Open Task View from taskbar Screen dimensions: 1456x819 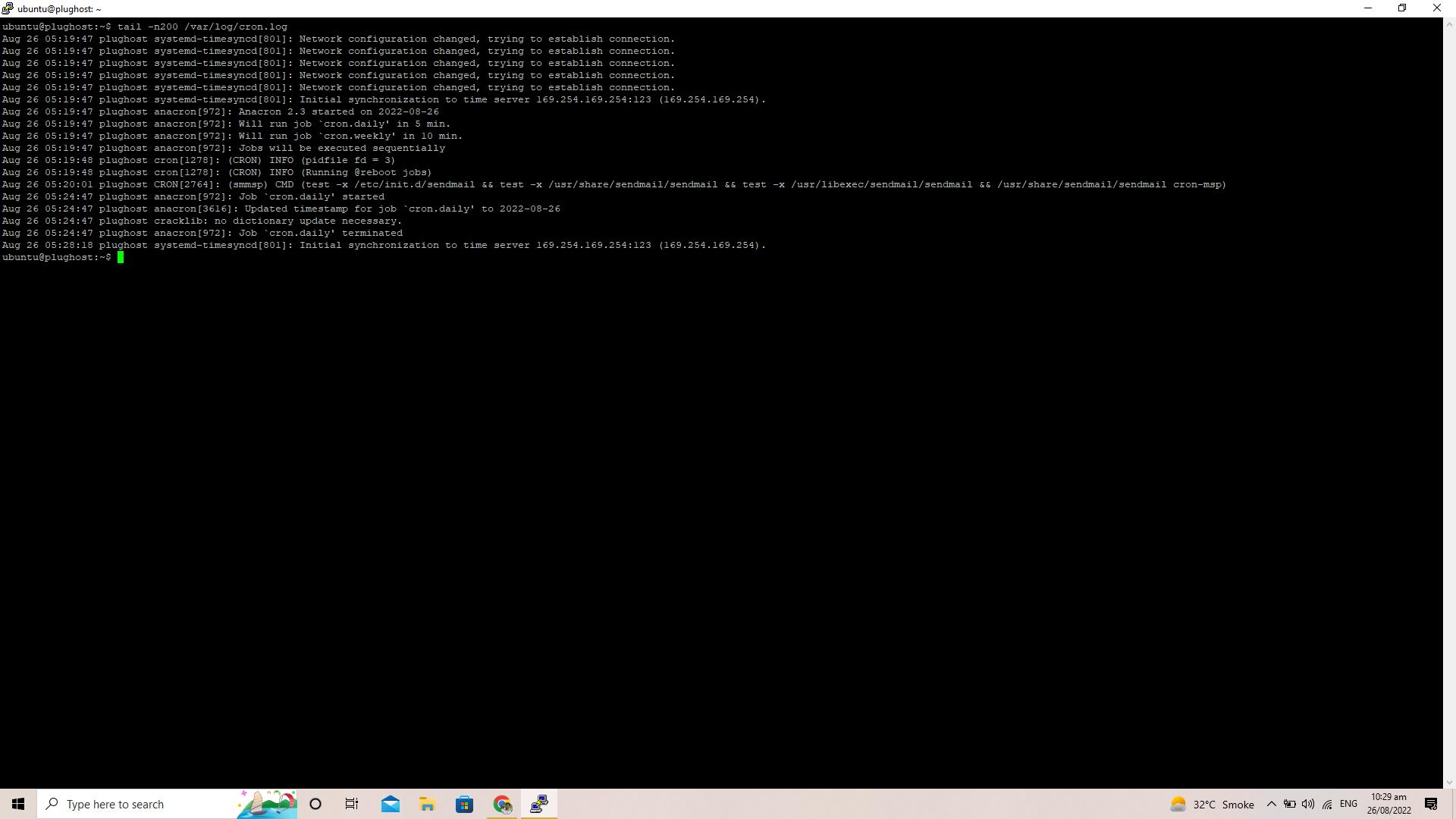pyautogui.click(x=352, y=804)
